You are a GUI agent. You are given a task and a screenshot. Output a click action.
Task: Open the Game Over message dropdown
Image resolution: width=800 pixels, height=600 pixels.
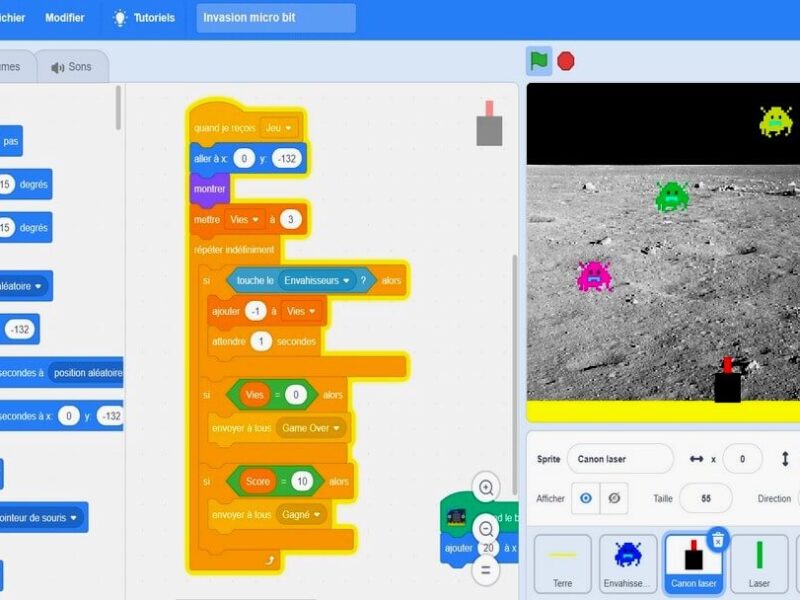(311, 428)
